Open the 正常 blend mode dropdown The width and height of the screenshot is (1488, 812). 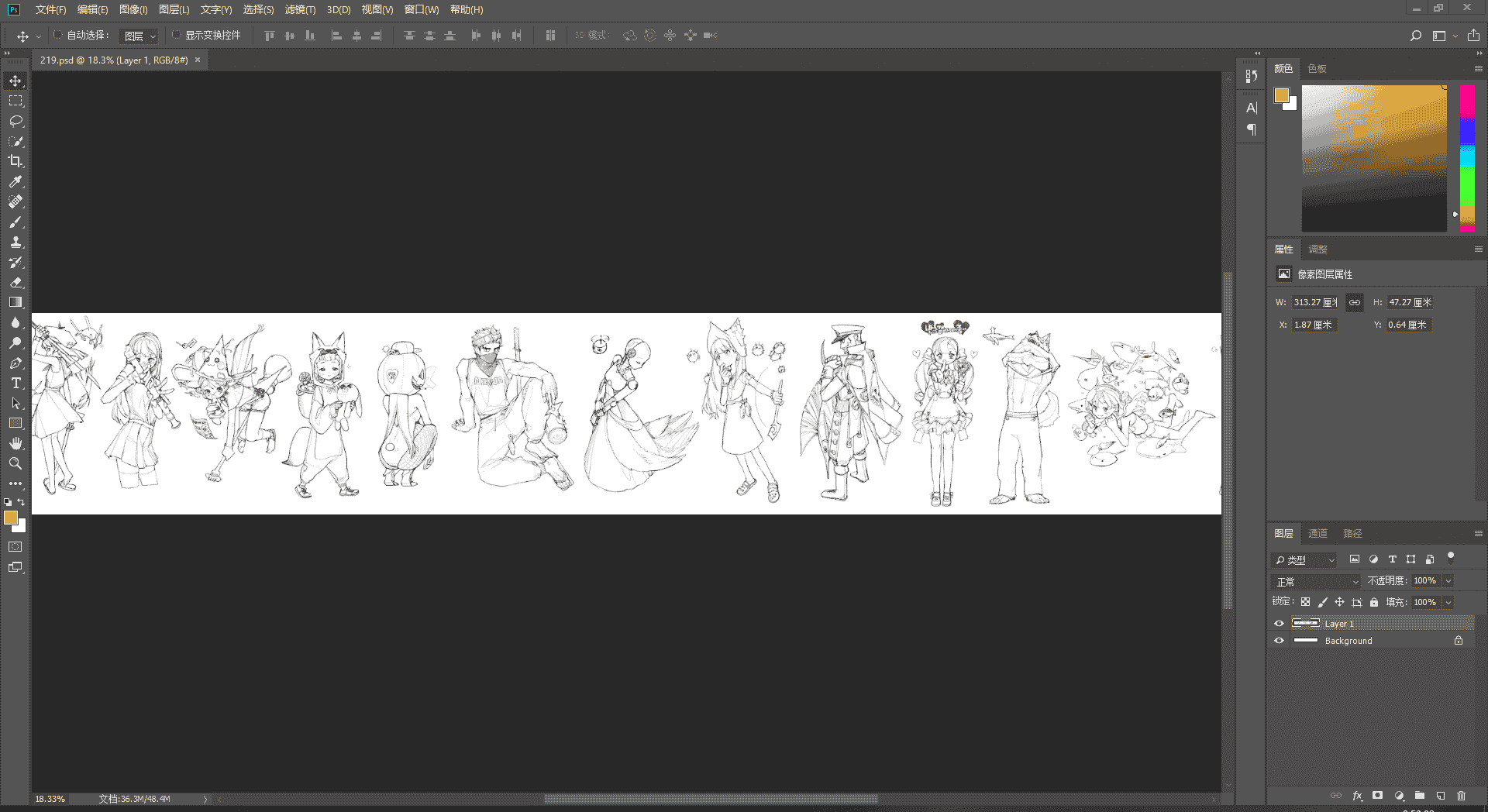(x=1316, y=581)
